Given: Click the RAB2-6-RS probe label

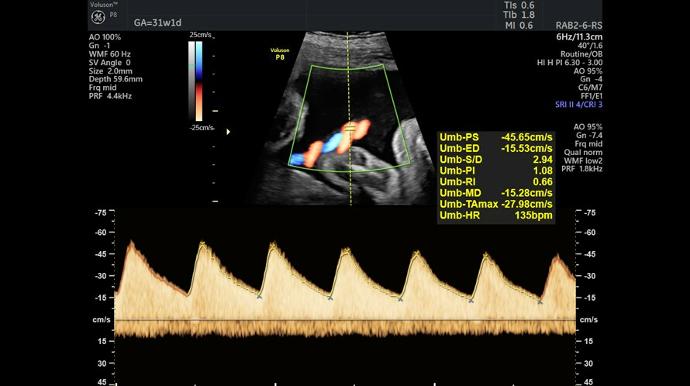Looking at the screenshot, I should [x=579, y=26].
